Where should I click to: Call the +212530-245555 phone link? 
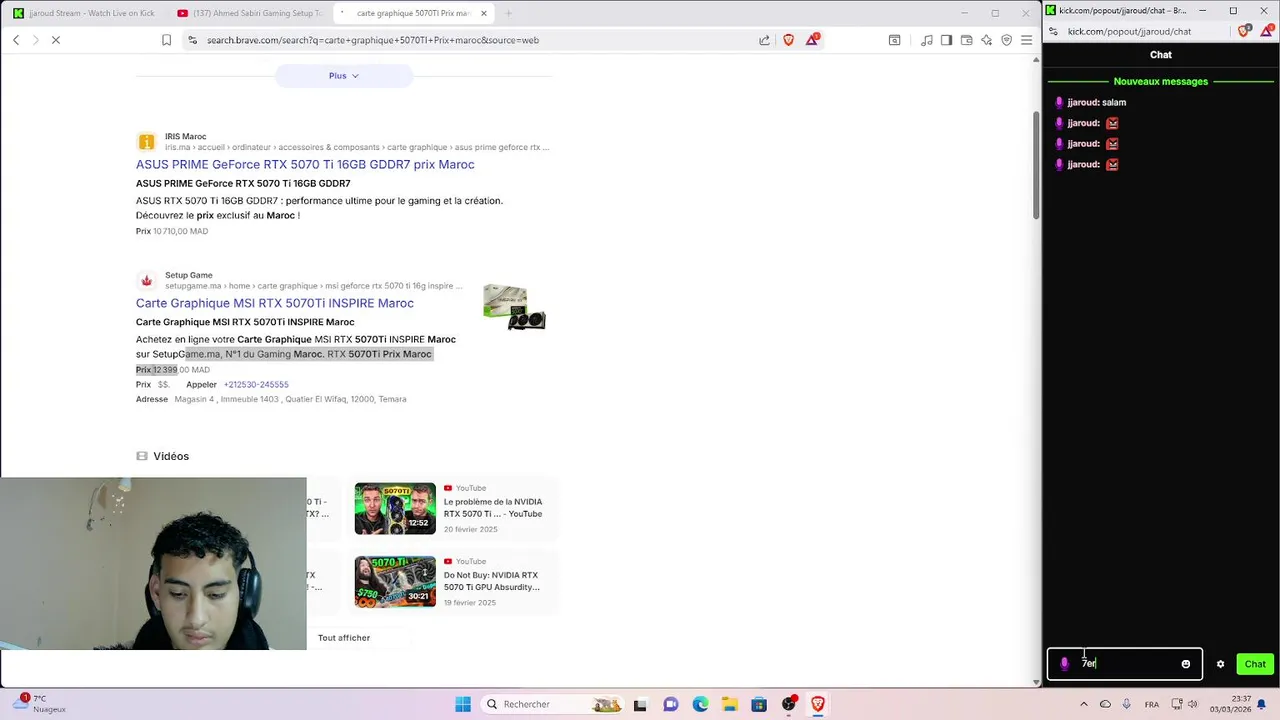(256, 384)
